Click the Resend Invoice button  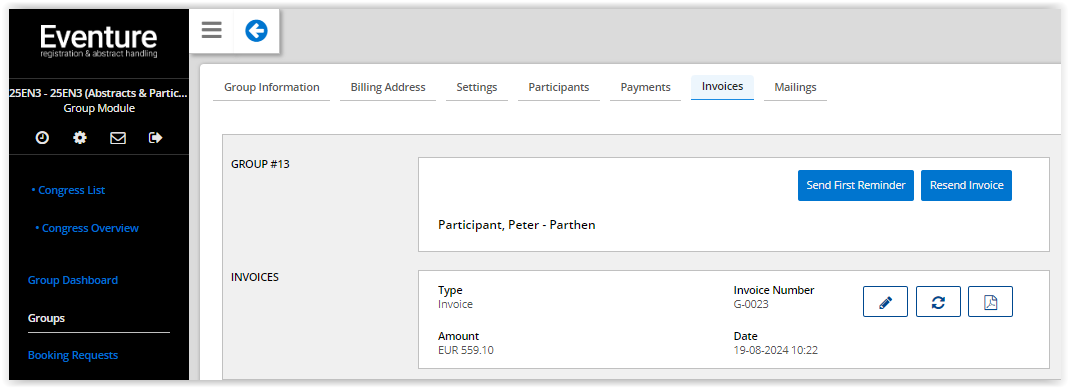[966, 185]
